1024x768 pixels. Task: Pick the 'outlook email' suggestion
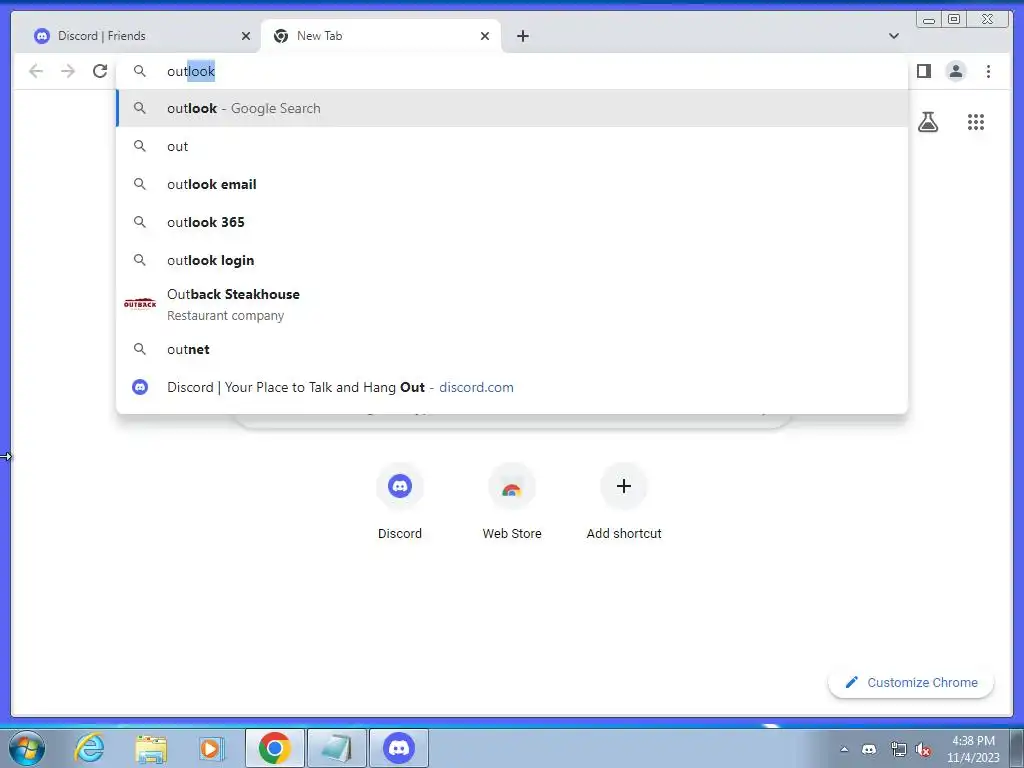coord(512,184)
